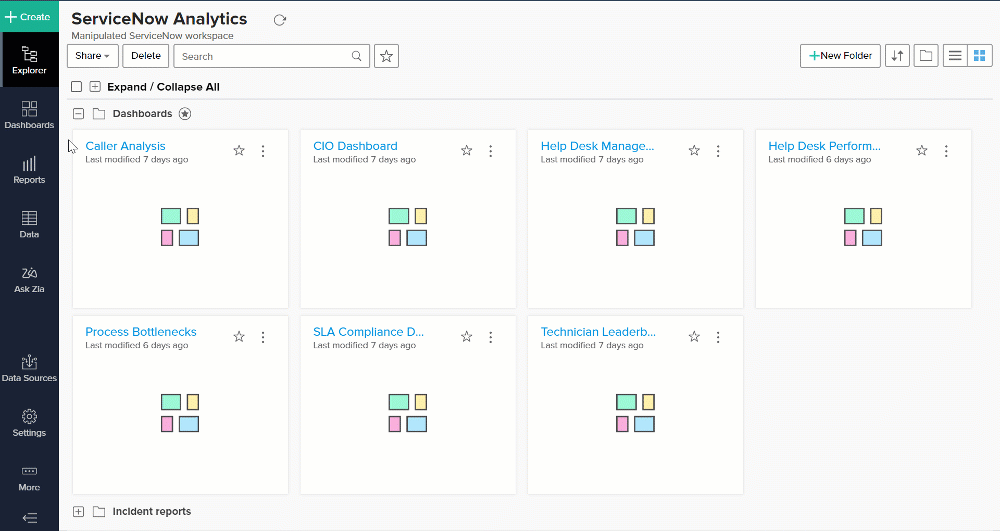
Task: Expand the Incident reports folder
Action: 78,512
